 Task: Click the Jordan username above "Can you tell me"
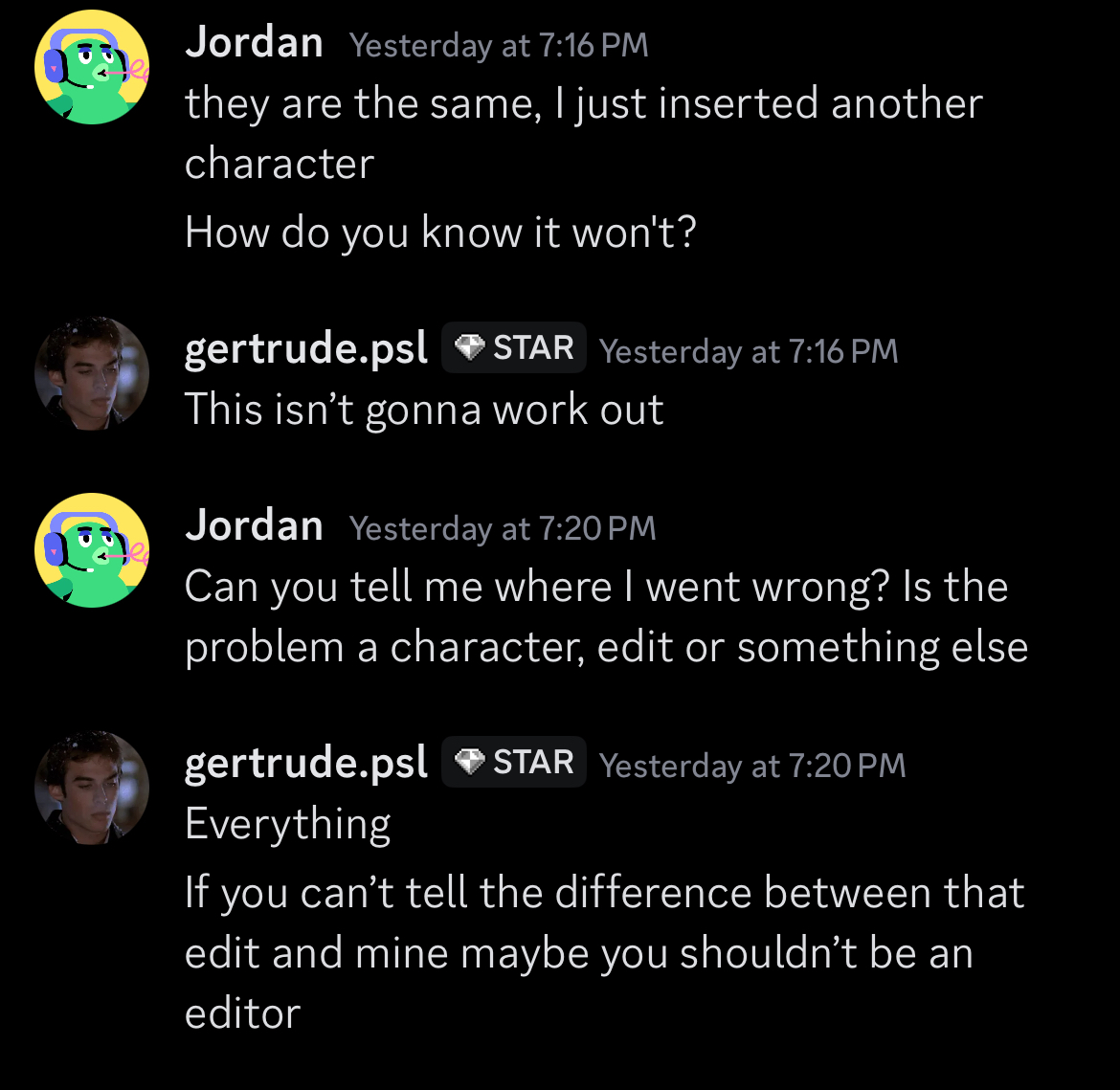254,526
